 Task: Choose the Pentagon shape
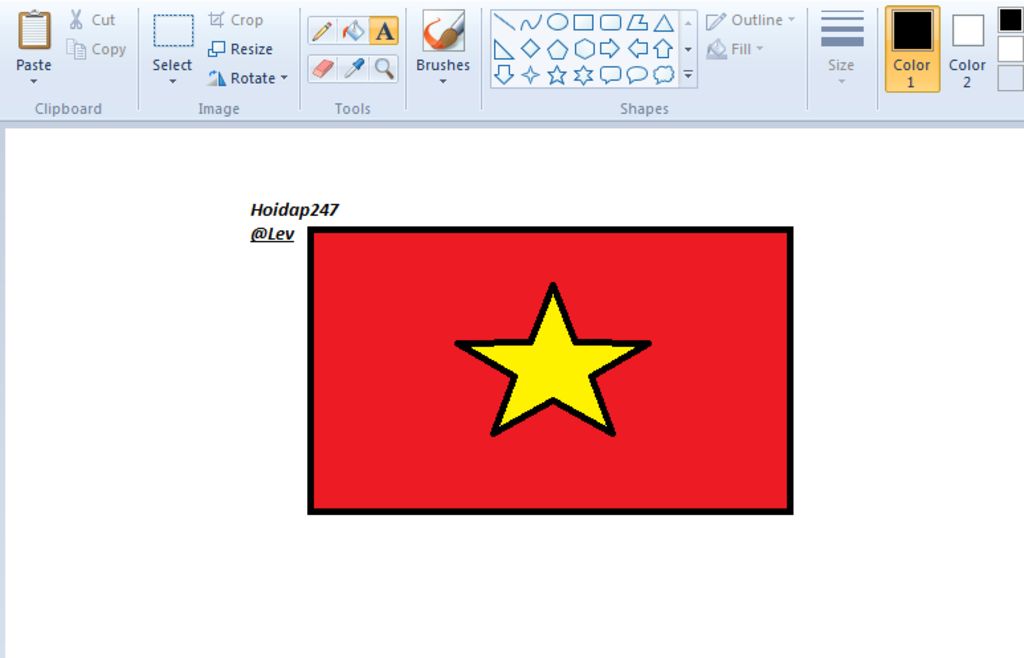coord(557,49)
